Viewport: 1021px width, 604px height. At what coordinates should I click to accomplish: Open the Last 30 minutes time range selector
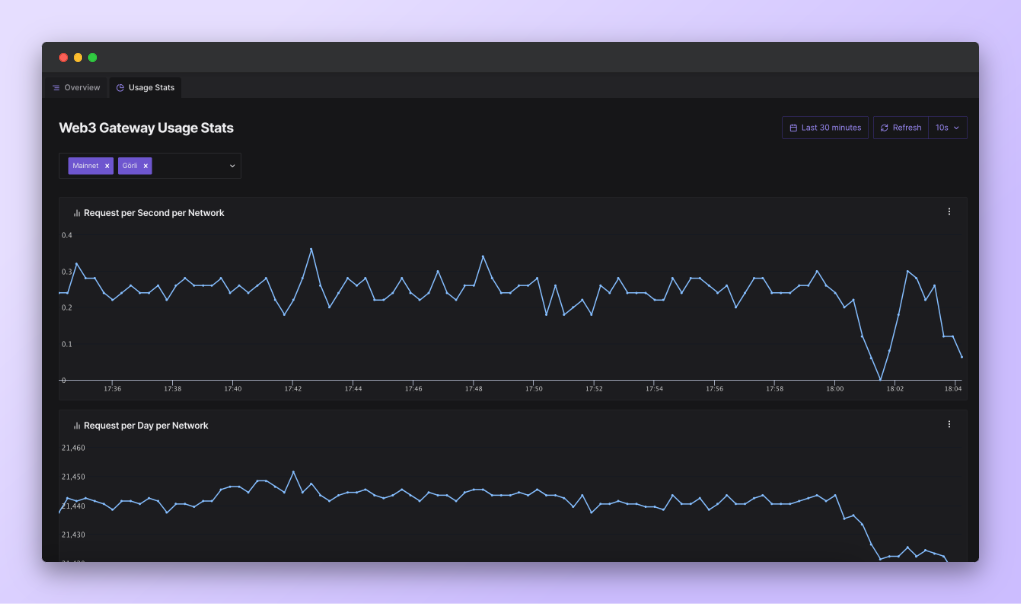pyautogui.click(x=825, y=128)
